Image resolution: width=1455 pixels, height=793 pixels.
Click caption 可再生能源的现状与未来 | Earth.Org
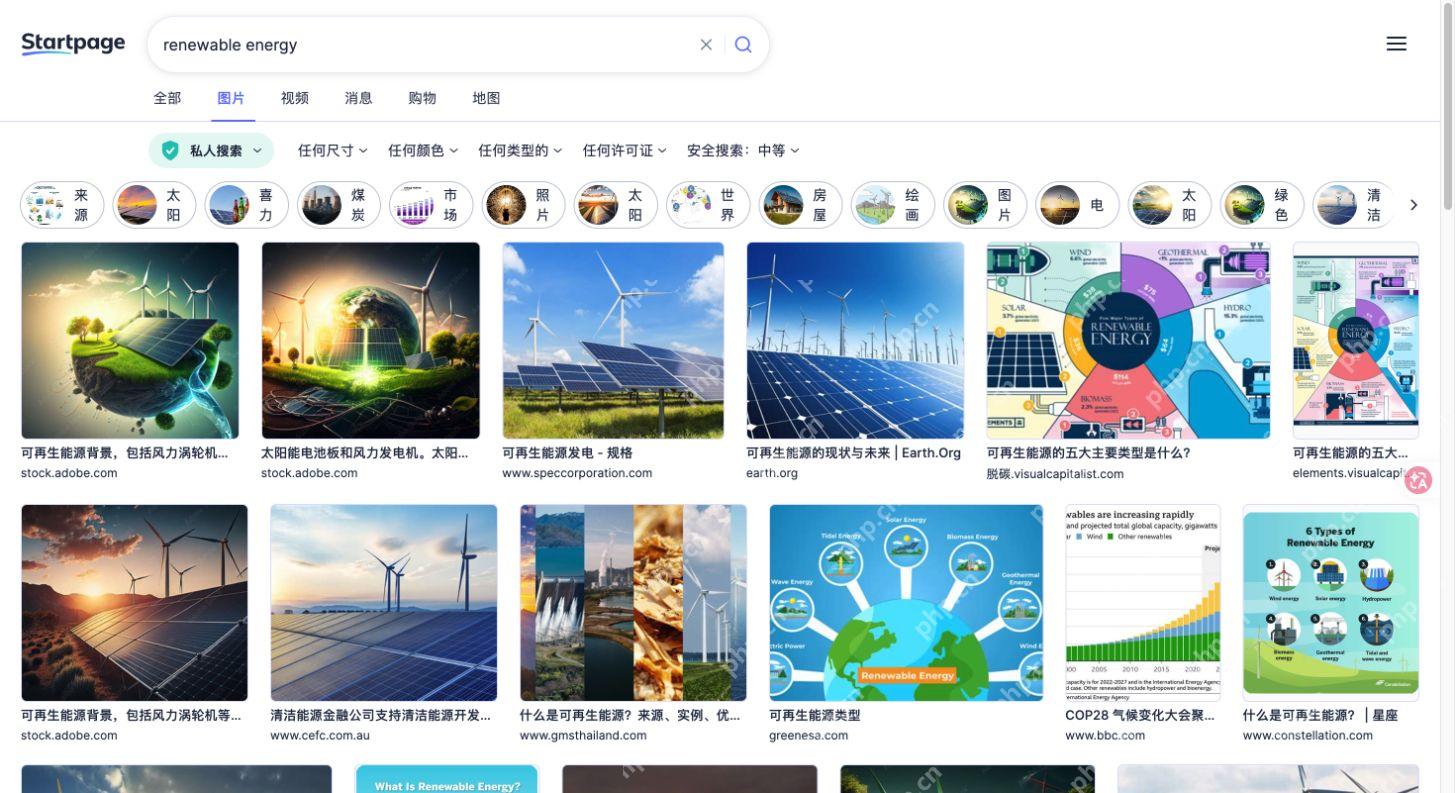(x=853, y=453)
